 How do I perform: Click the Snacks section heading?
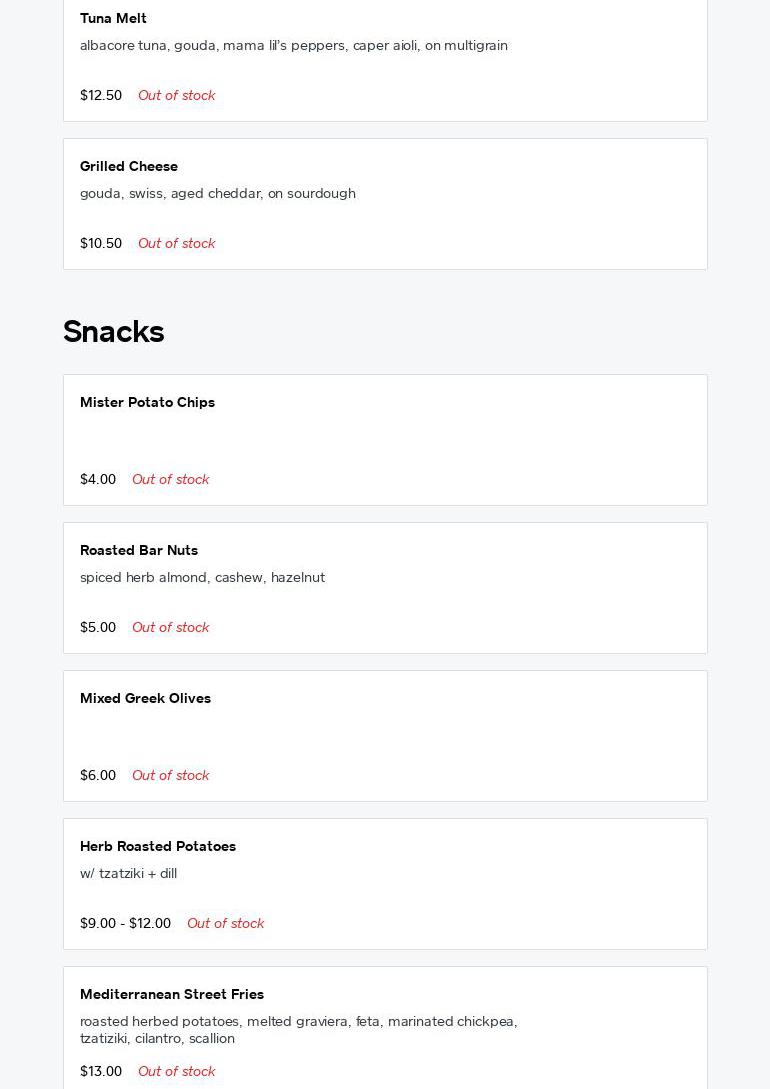pyautogui.click(x=114, y=331)
